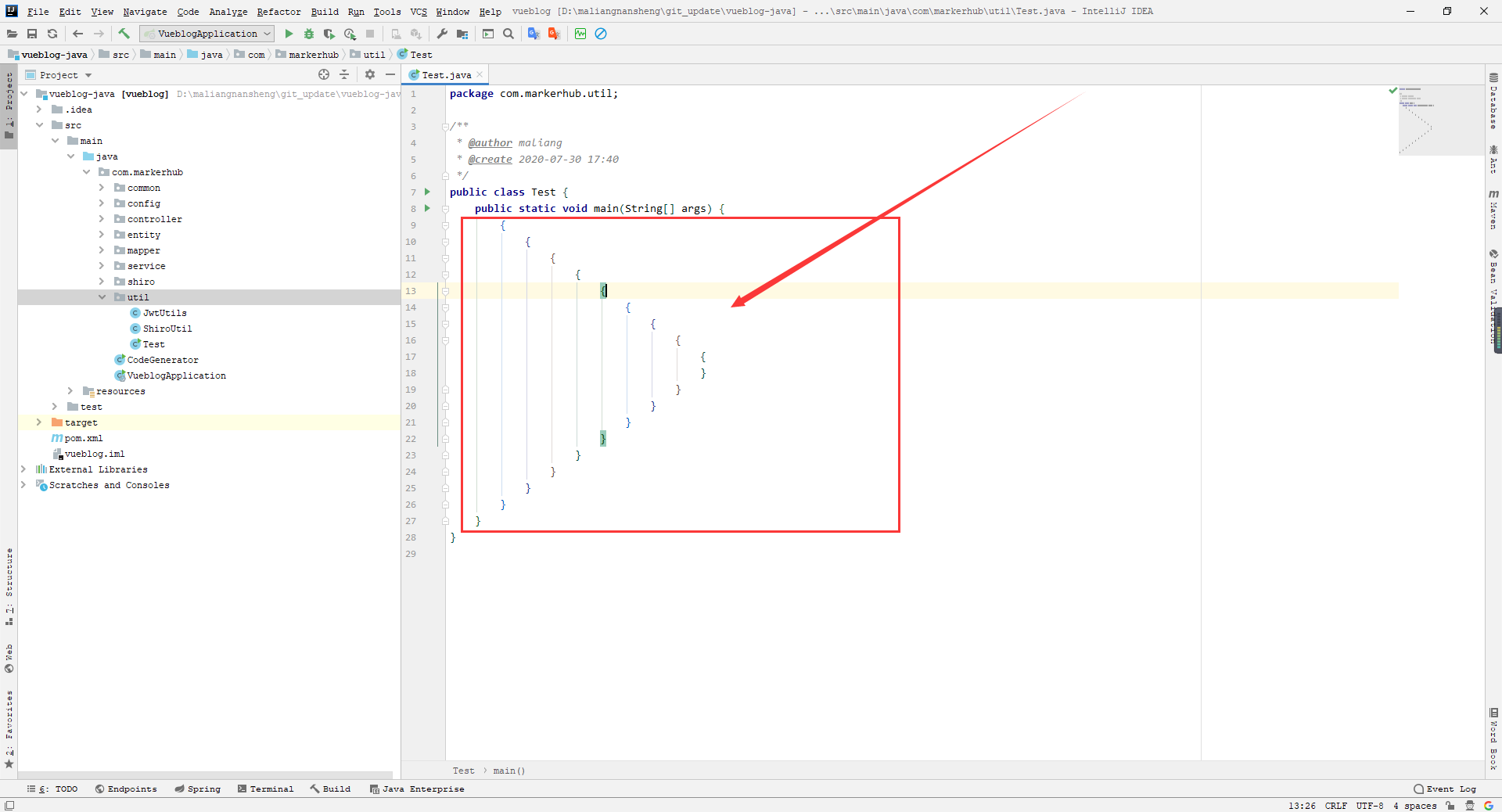1502x812 pixels.
Task: Locate current file with the crosshair icon
Action: click(x=324, y=74)
